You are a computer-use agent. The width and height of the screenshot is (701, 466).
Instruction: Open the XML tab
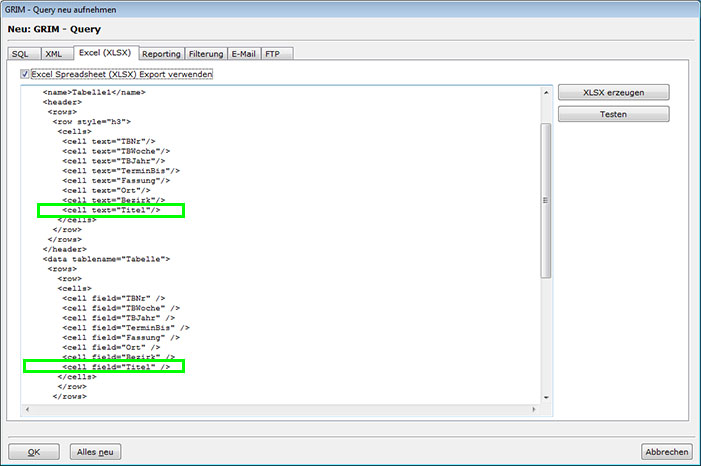[x=55, y=53]
